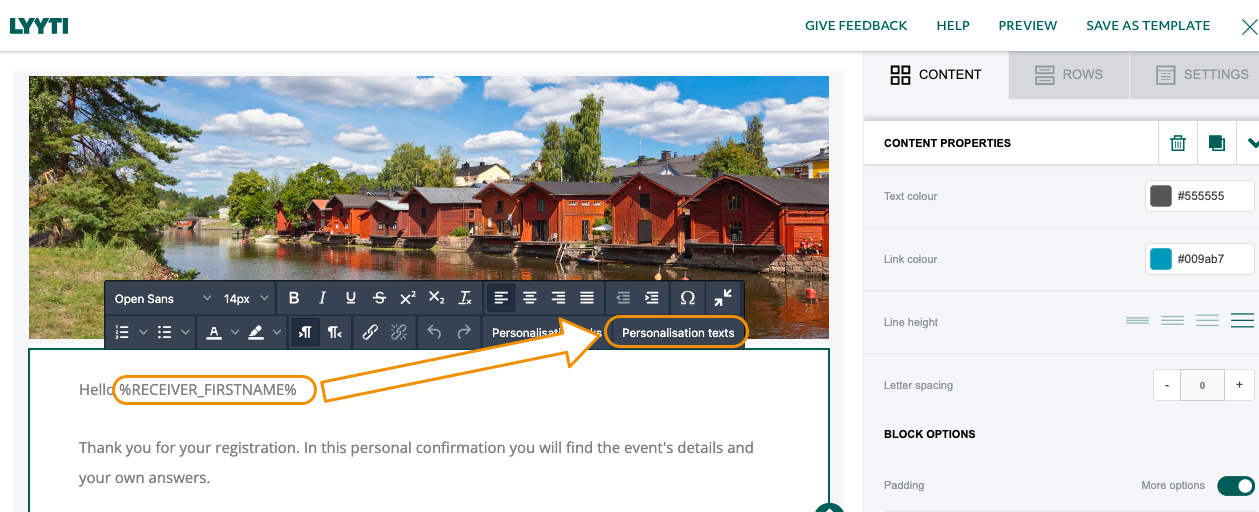Align text right
This screenshot has height=512, width=1259.
pos(558,298)
